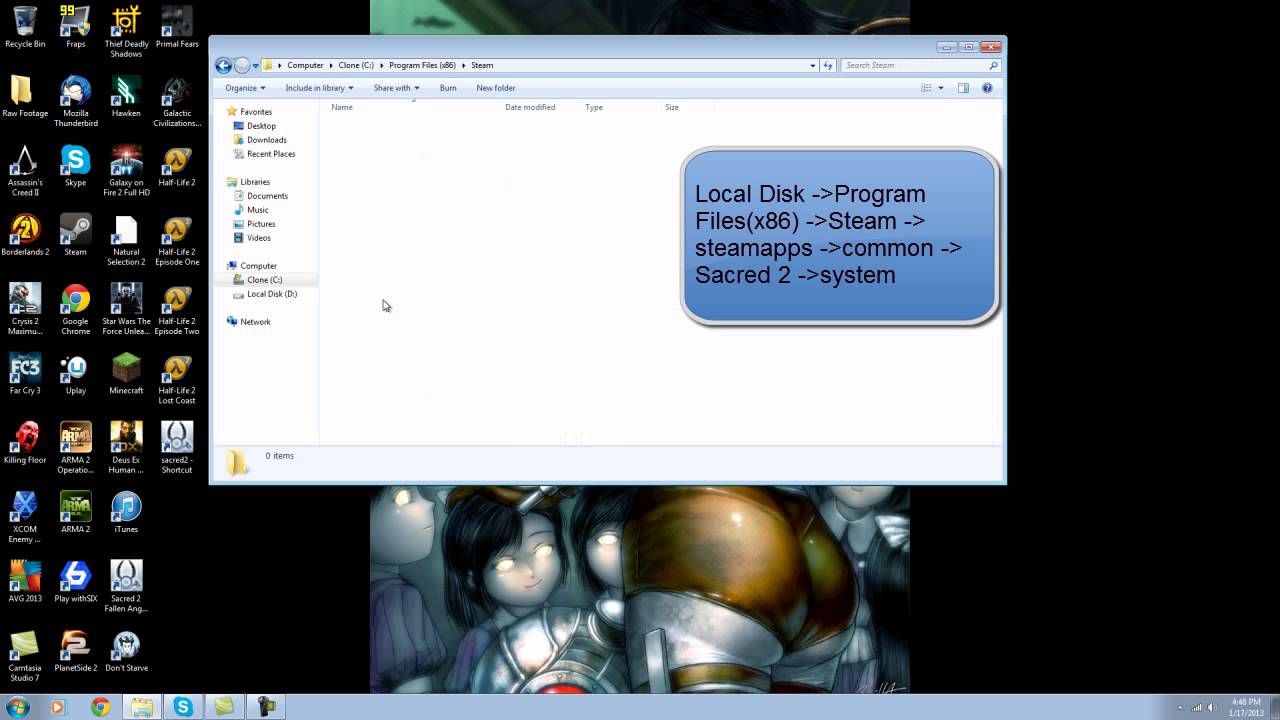Open the Uplay desktop shortcut
The height and width of the screenshot is (720, 1280).
[75, 374]
